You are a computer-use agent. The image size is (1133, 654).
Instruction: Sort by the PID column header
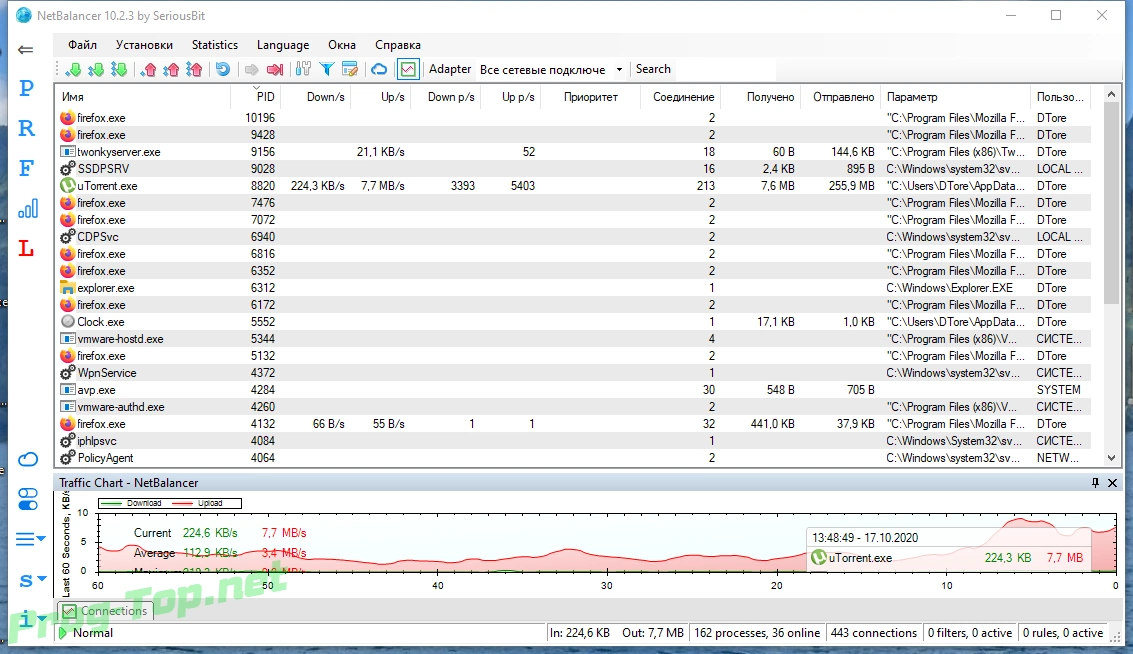point(256,97)
